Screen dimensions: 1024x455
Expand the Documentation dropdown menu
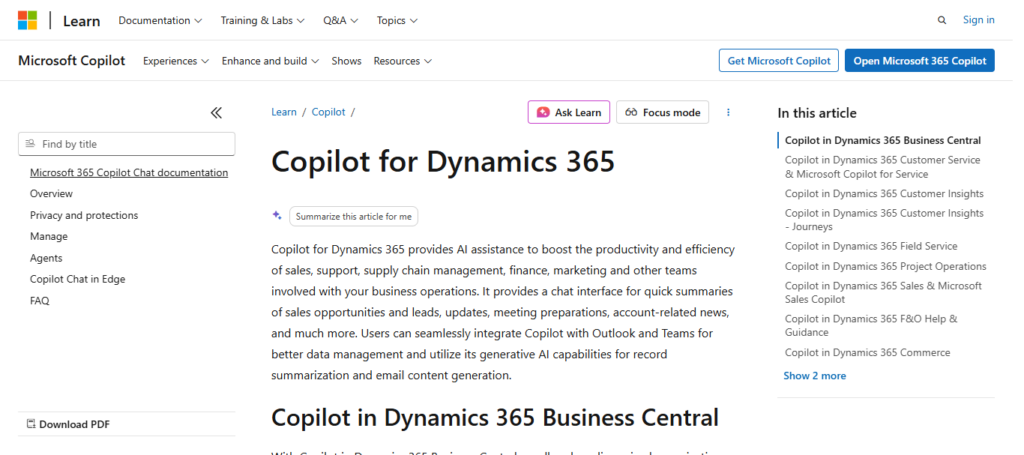tap(160, 20)
